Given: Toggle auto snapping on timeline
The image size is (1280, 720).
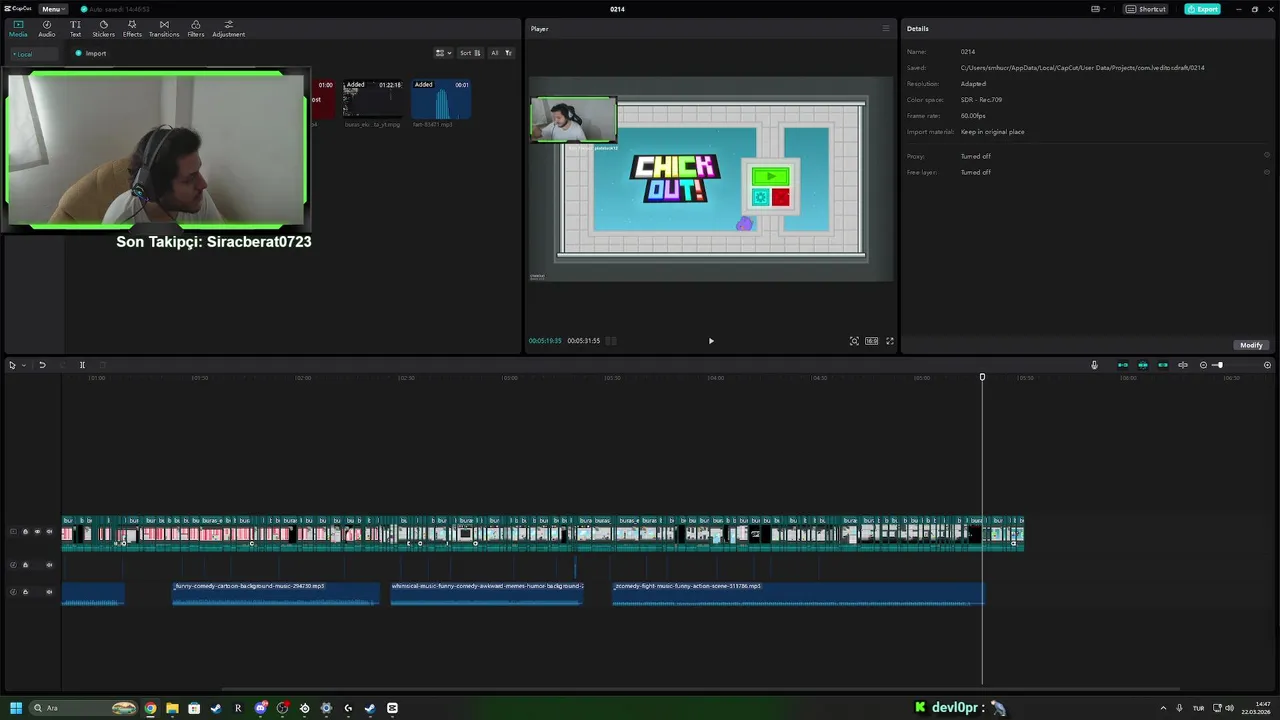Looking at the screenshot, I should click(1143, 365).
